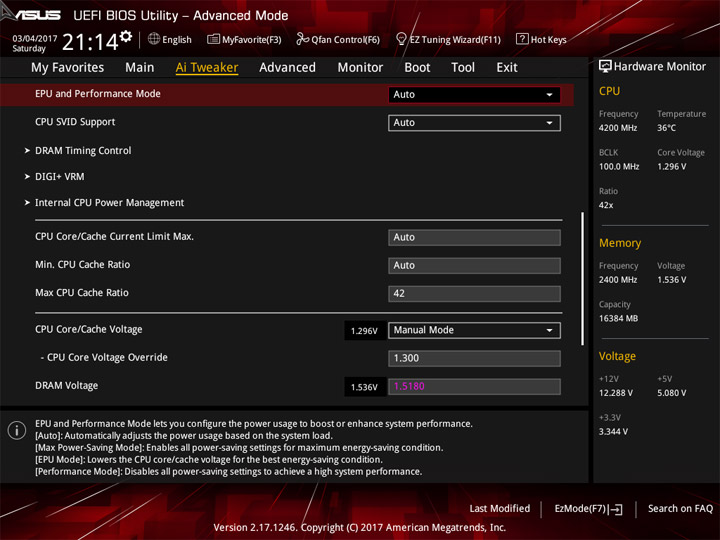Select the Ai Tweaker tab
Viewport: 720px width, 540px height.
pyautogui.click(x=207, y=68)
